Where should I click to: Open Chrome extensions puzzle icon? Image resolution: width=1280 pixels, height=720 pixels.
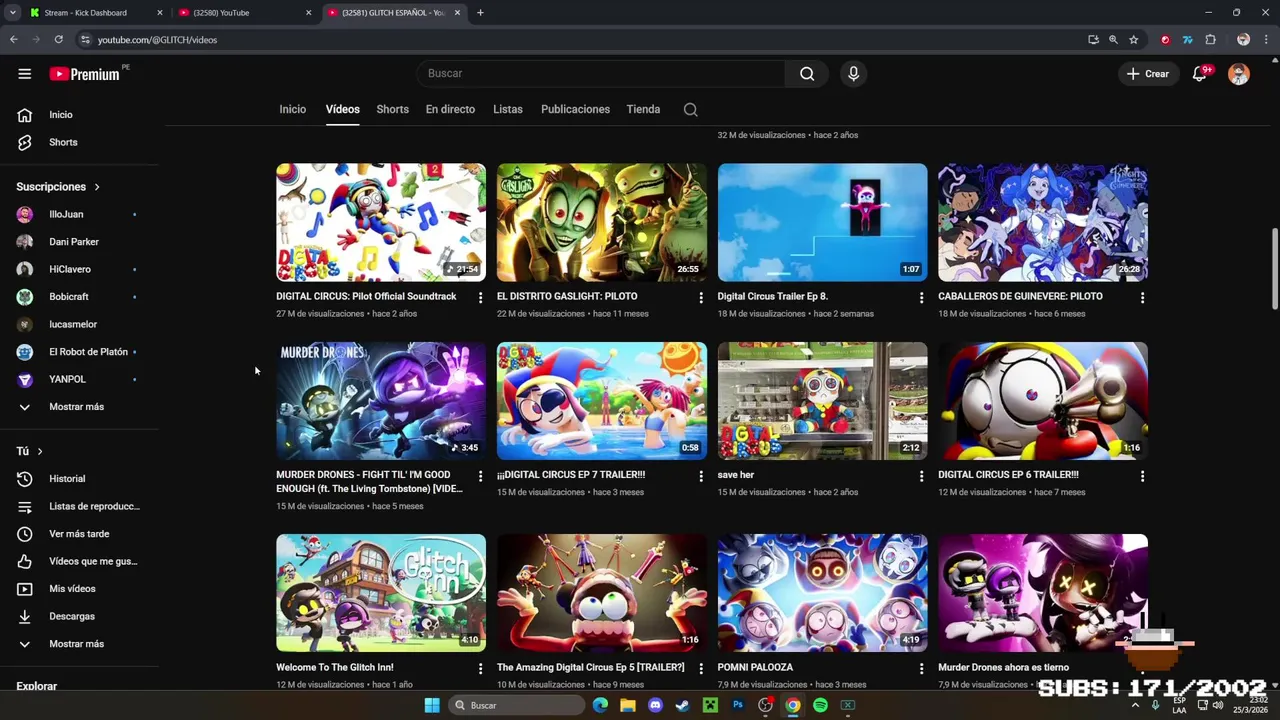point(1210,40)
